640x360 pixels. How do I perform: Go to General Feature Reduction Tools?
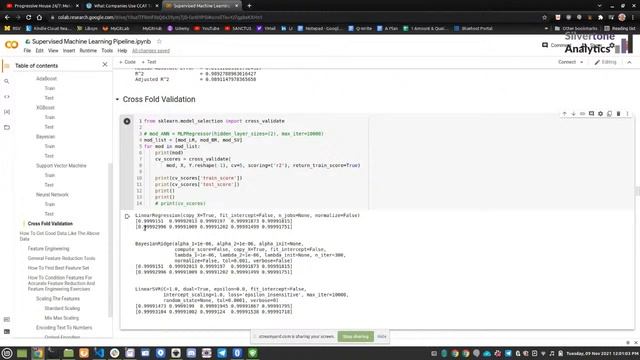point(61,258)
